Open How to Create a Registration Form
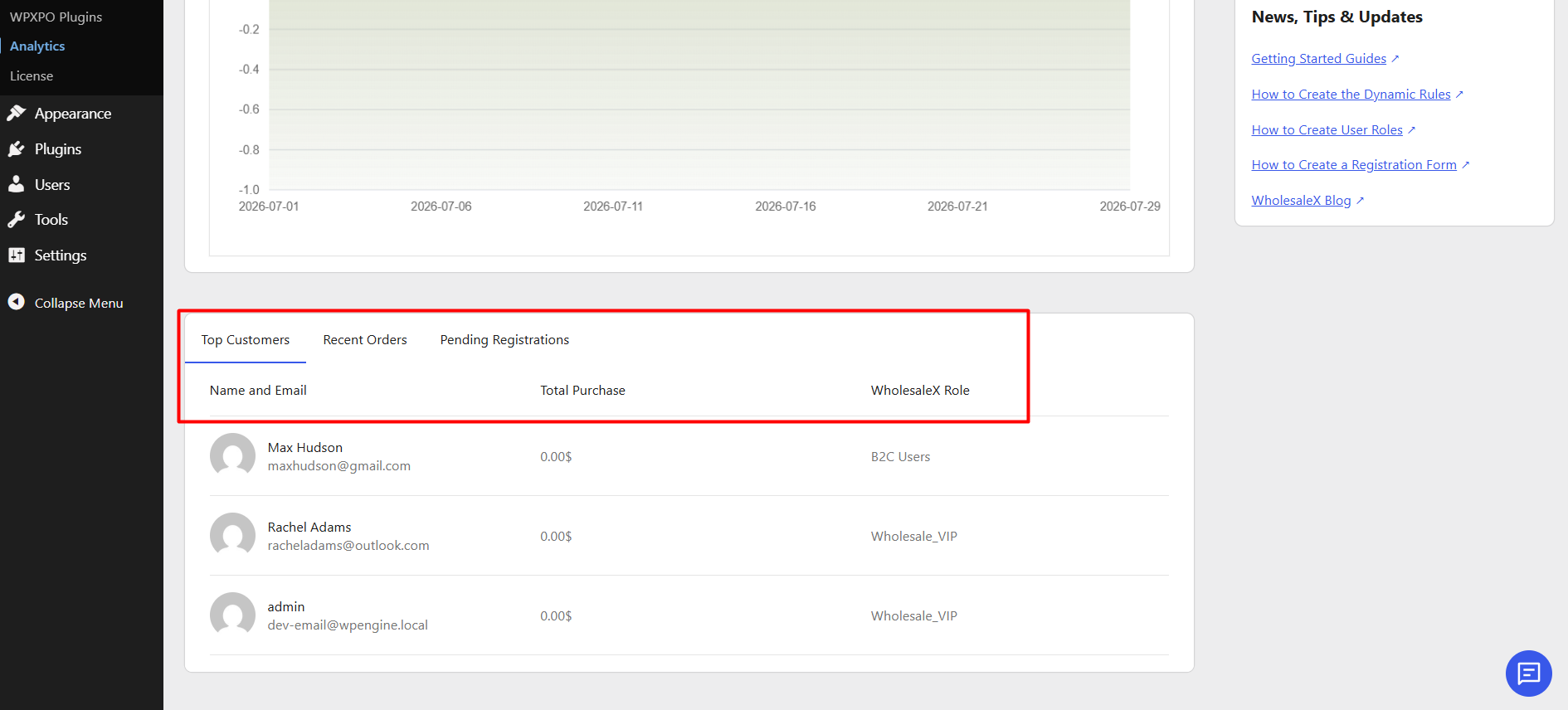The image size is (1568, 710). tap(1354, 164)
